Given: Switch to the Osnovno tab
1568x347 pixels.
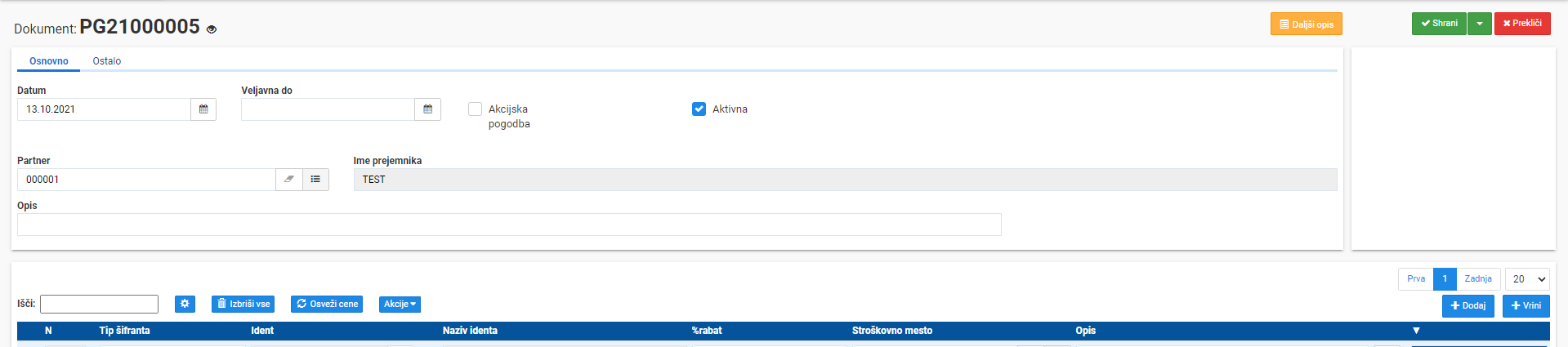Looking at the screenshot, I should click(49, 61).
